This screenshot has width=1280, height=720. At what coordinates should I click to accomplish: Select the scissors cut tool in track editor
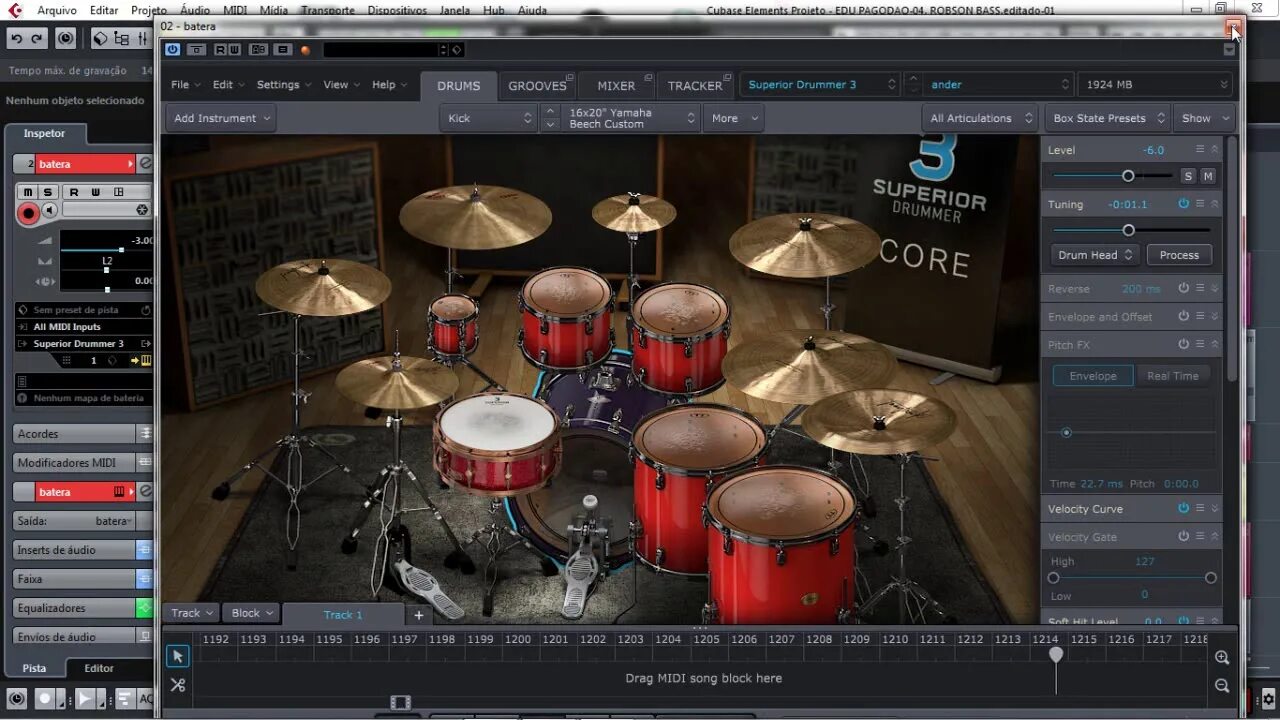click(x=177, y=685)
